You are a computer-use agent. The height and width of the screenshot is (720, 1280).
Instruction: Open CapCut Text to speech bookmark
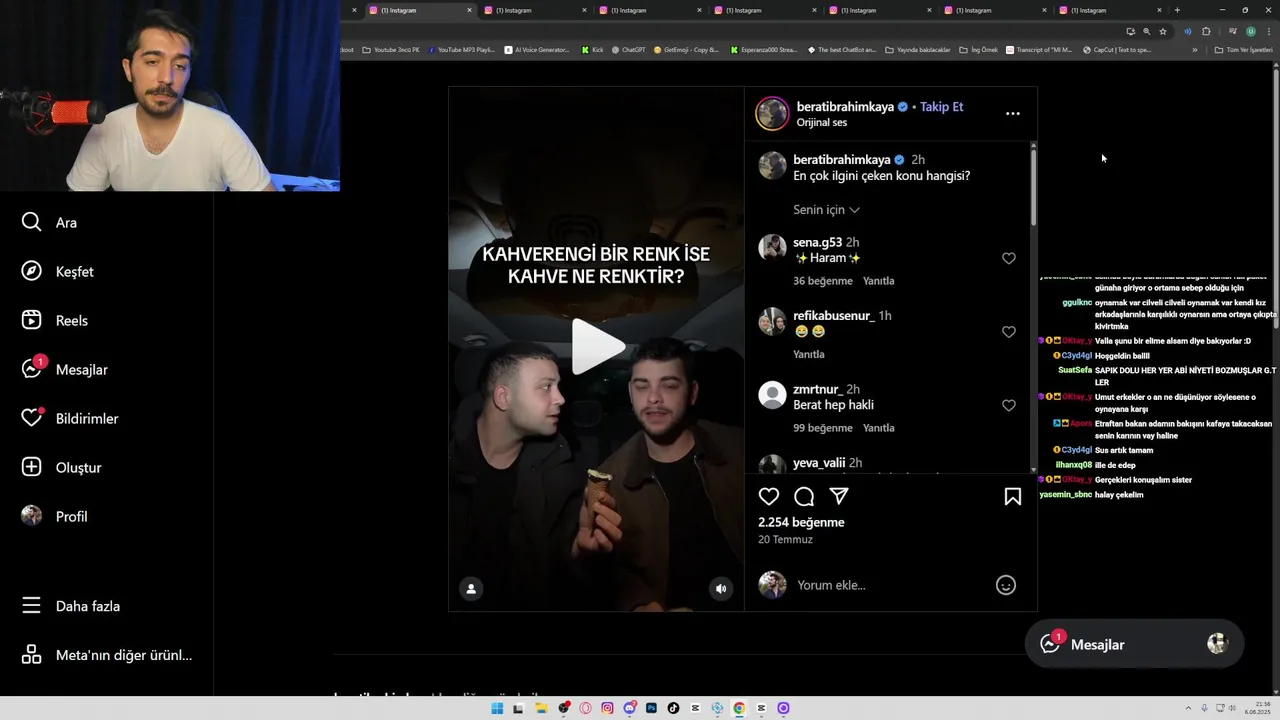click(x=1117, y=50)
